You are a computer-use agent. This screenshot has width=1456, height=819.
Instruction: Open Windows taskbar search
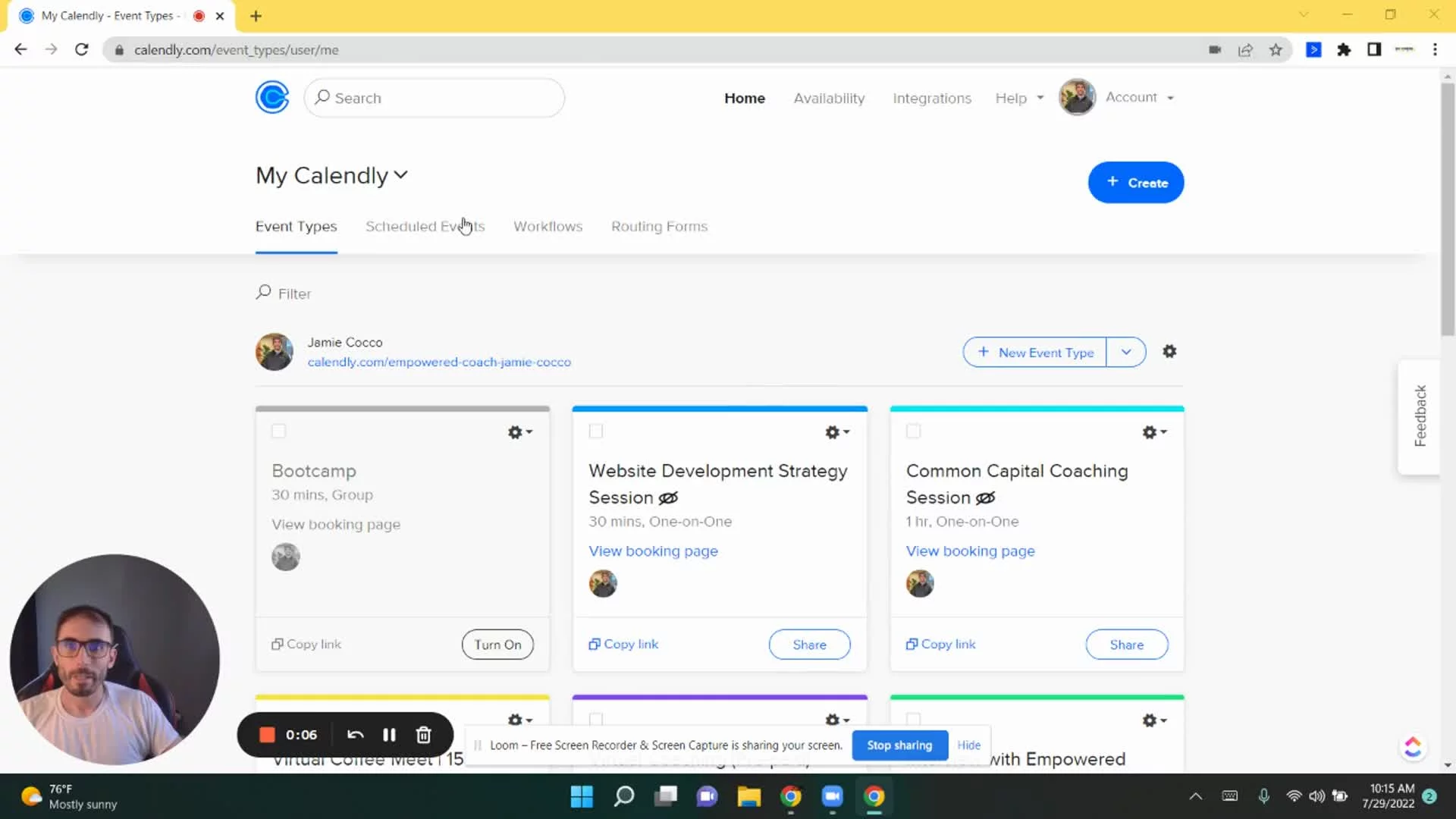(624, 797)
